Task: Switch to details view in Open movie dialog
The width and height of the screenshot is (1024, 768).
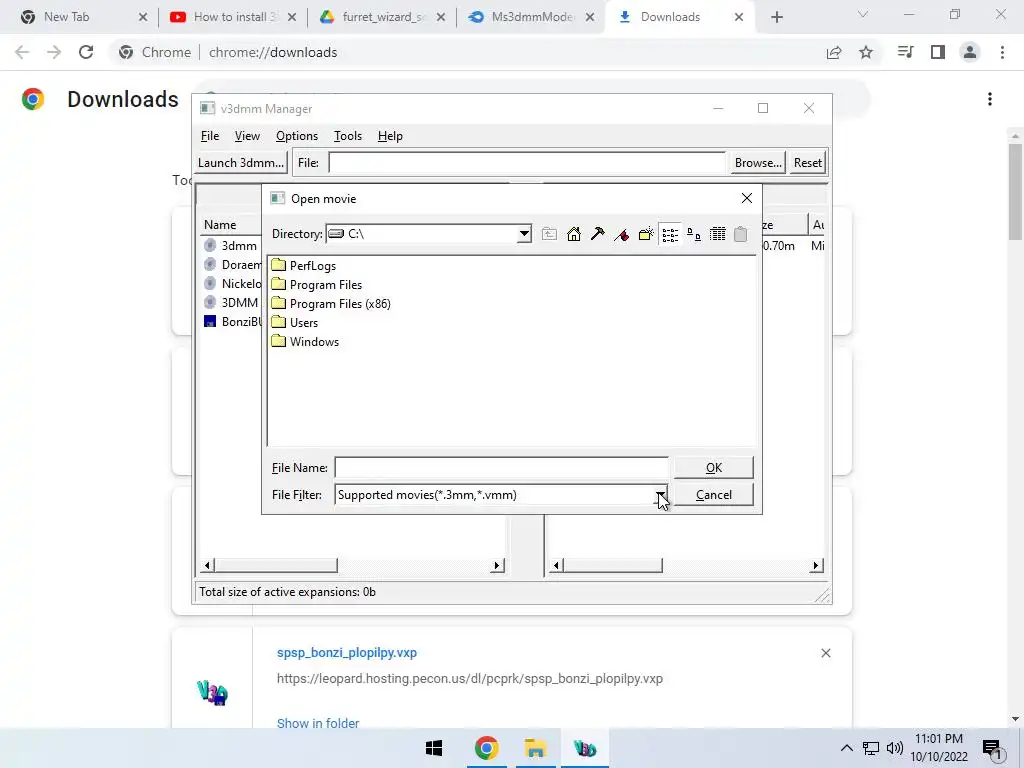Action: coord(717,234)
